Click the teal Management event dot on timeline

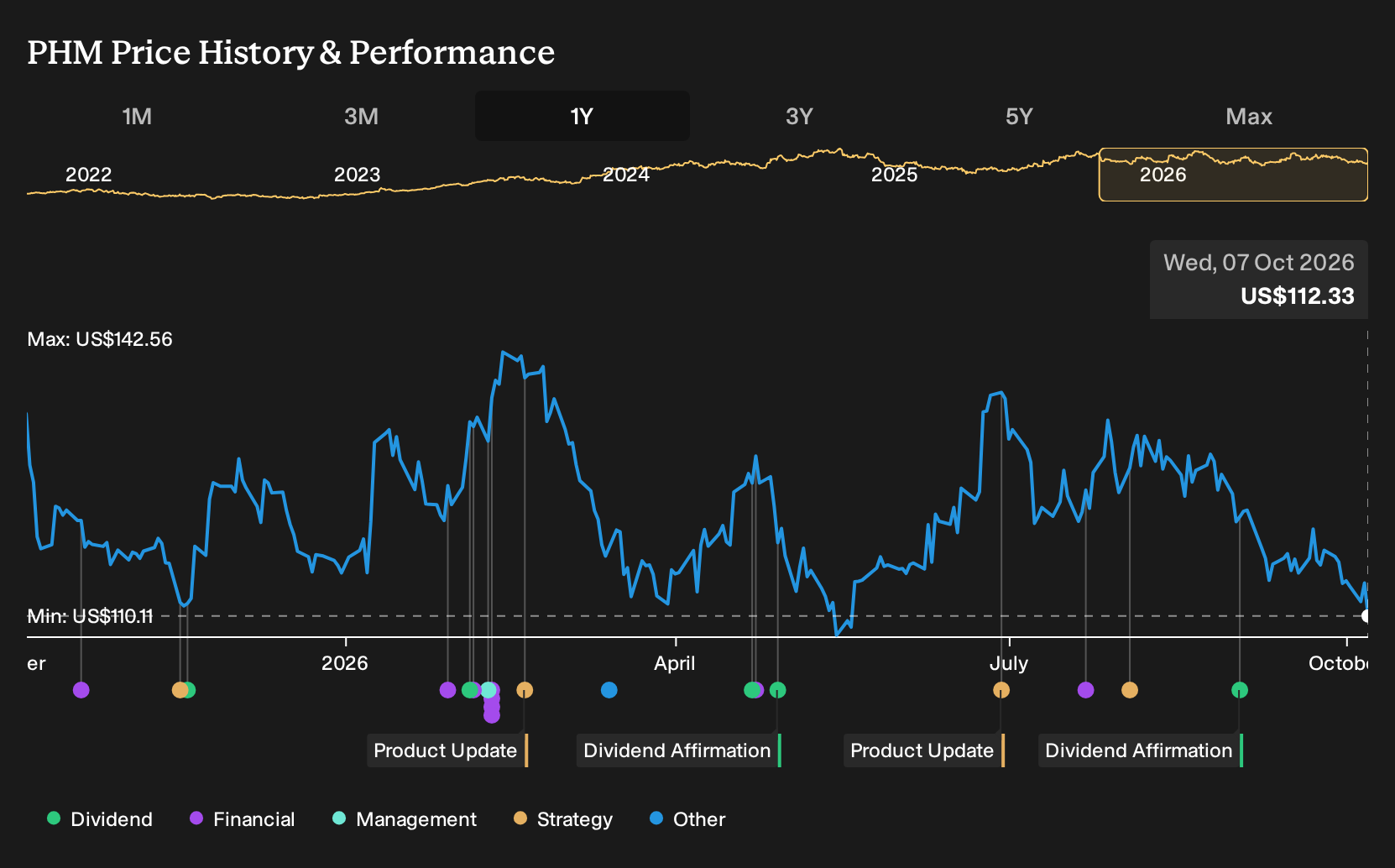[x=489, y=690]
